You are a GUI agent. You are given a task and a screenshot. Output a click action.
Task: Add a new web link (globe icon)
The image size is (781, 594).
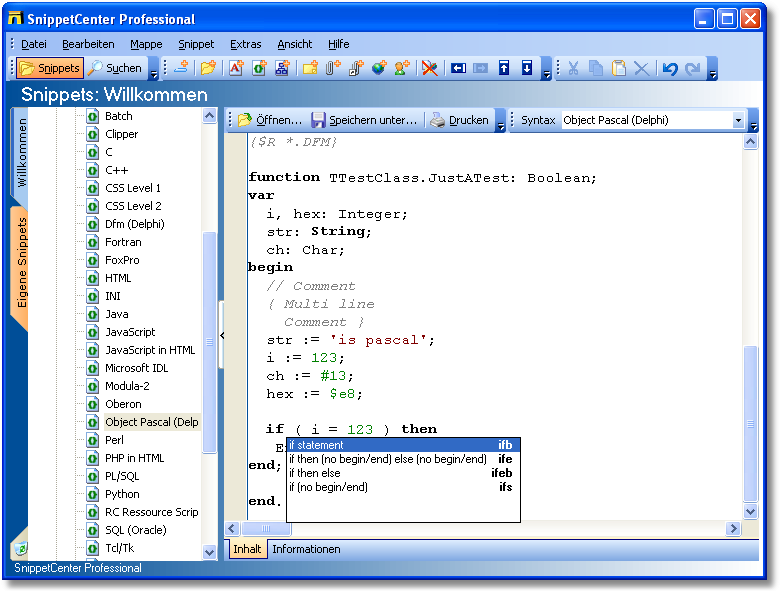tap(379, 68)
